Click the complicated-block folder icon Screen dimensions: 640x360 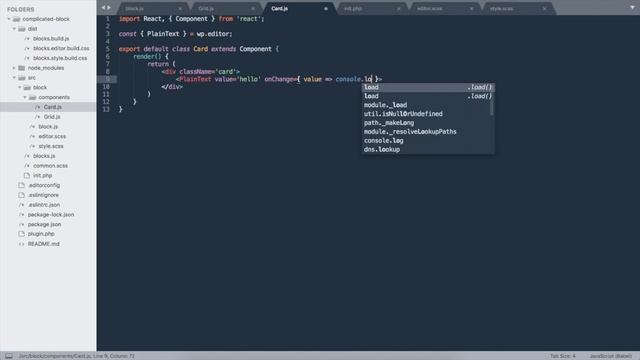coord(16,19)
